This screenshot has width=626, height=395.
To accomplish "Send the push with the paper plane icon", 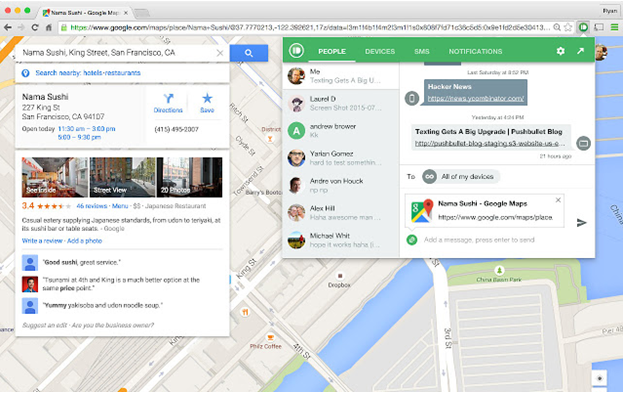I will [x=581, y=222].
